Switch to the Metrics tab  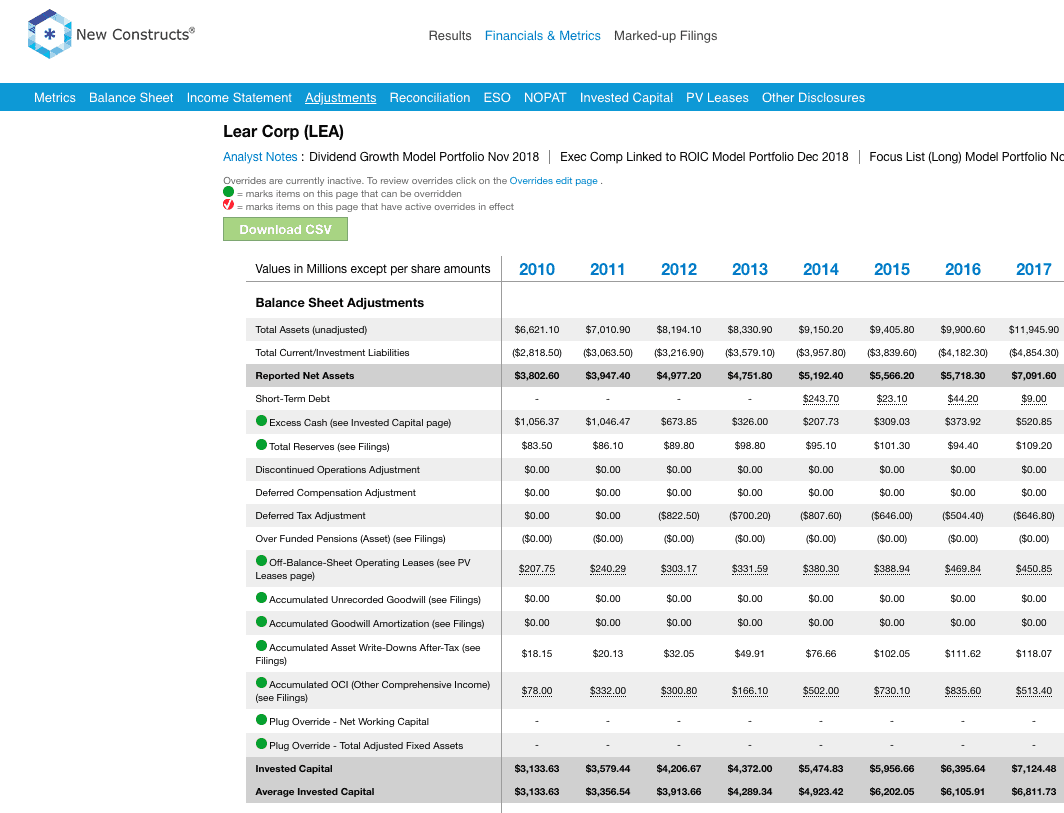(55, 98)
